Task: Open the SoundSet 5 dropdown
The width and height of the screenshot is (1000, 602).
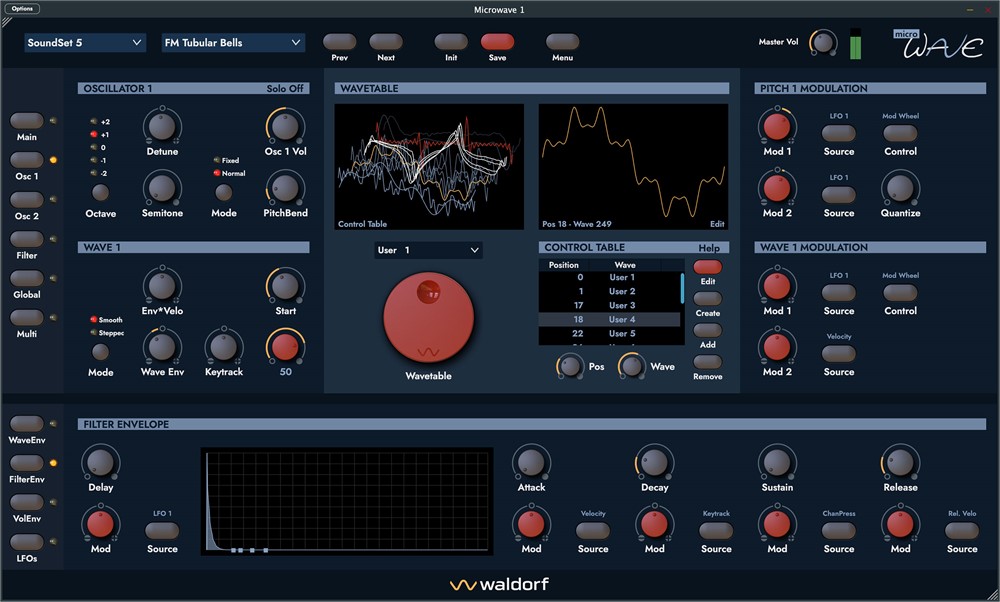Action: pos(86,43)
